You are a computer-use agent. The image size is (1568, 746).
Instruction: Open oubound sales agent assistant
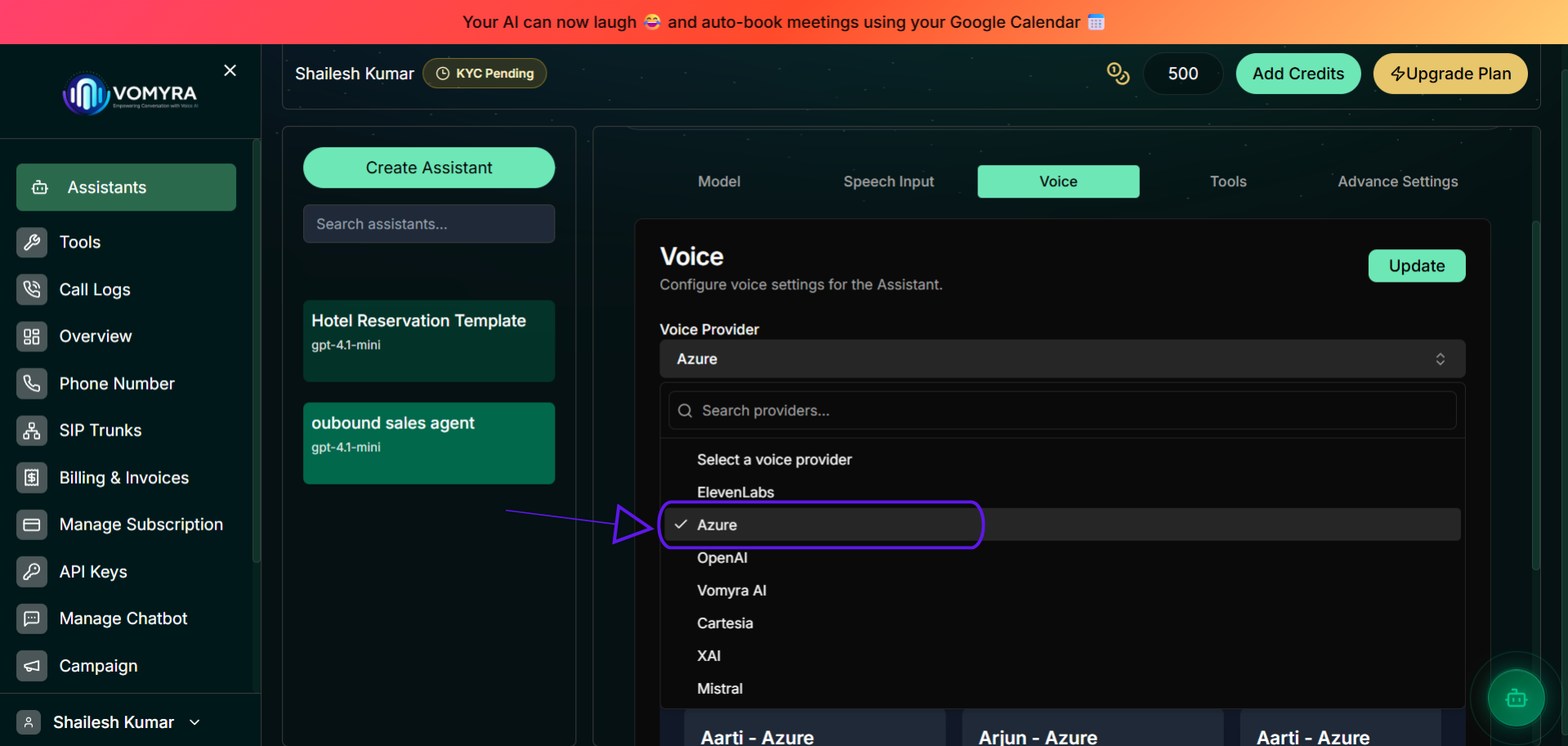tap(429, 443)
